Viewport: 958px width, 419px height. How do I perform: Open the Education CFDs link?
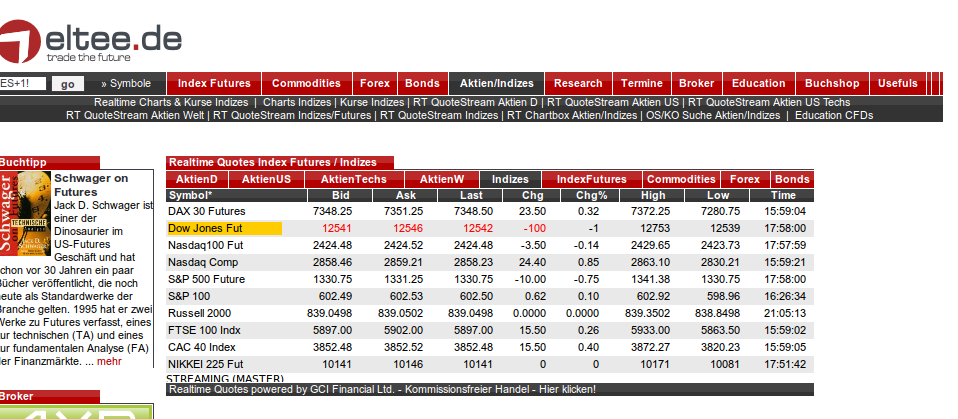point(834,115)
